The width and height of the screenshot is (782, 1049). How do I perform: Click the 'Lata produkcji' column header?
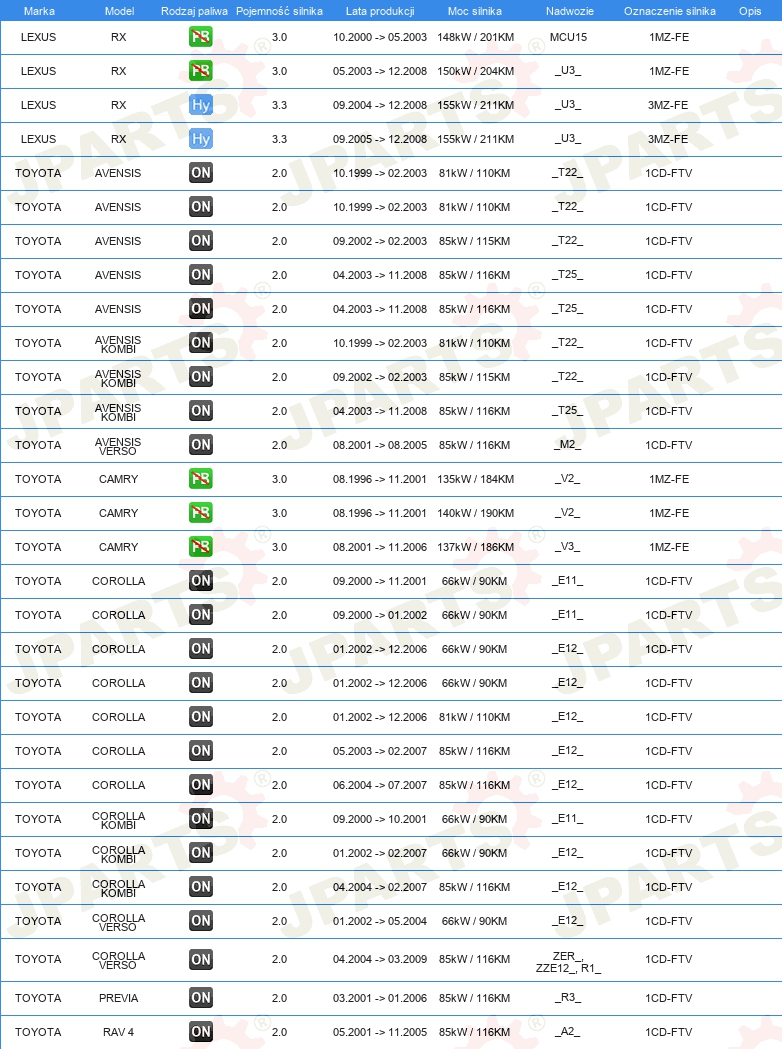point(380,11)
